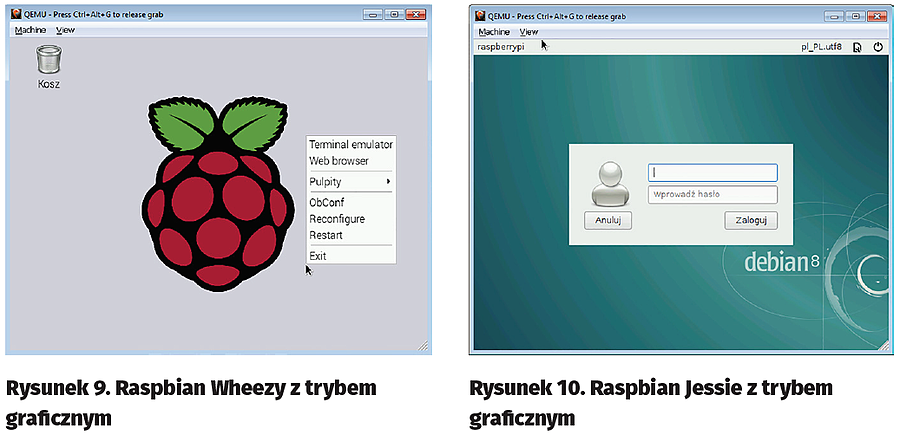Select Terminal emulator from context menu
The image size is (900, 435).
[x=351, y=144]
